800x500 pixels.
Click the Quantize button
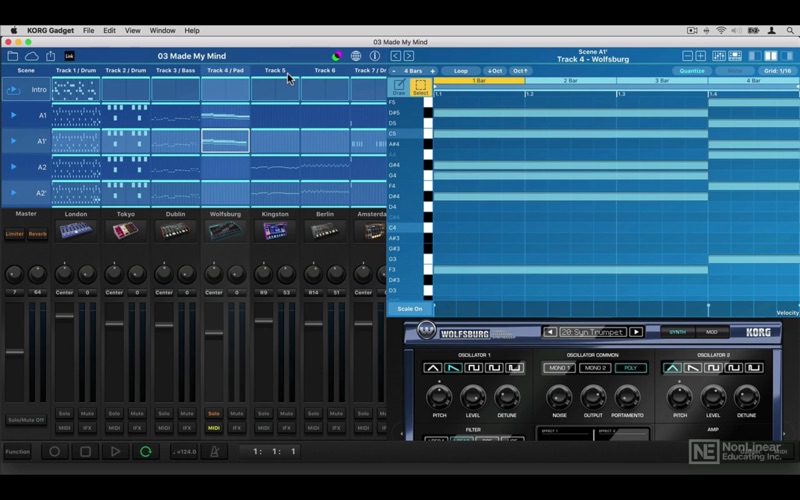coord(692,71)
